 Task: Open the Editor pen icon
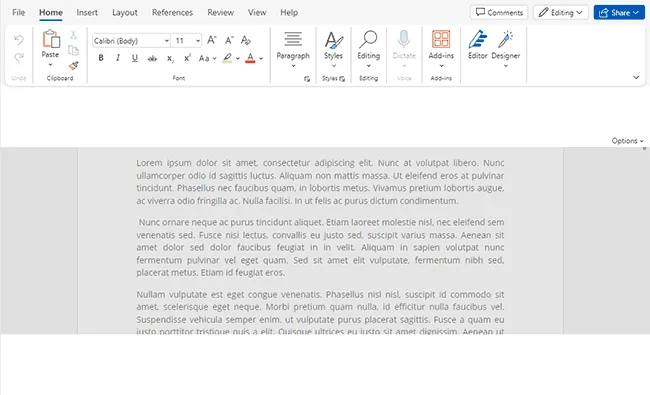click(x=478, y=39)
